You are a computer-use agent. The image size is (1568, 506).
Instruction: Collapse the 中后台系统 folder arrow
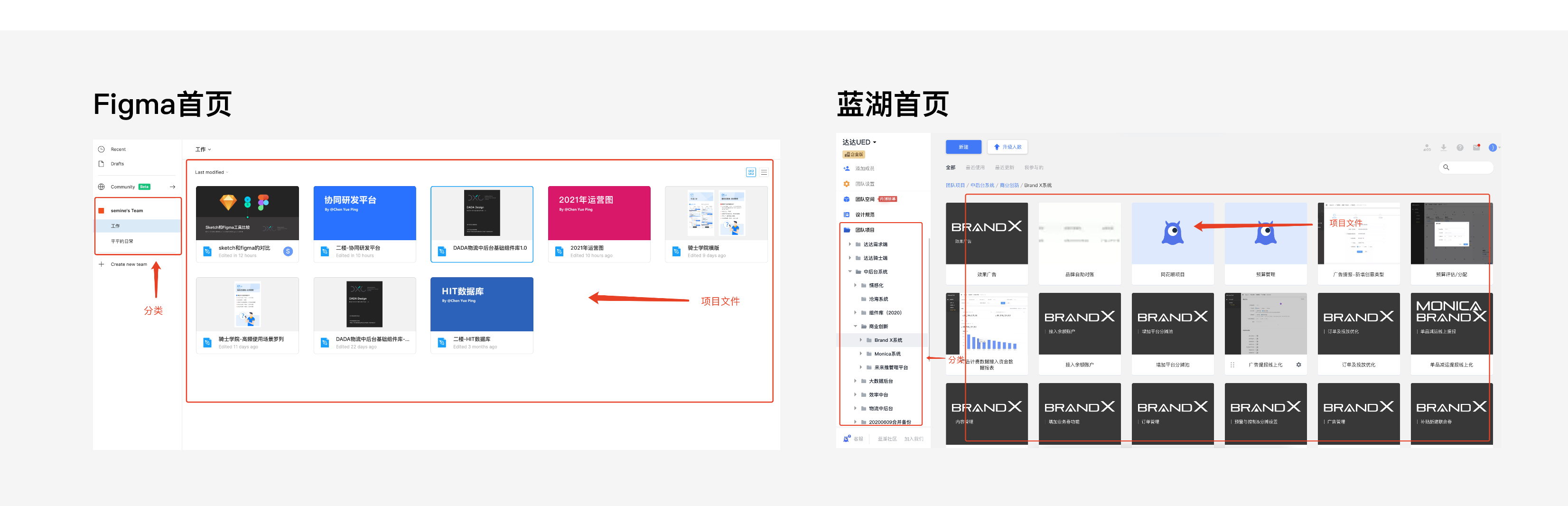[850, 272]
